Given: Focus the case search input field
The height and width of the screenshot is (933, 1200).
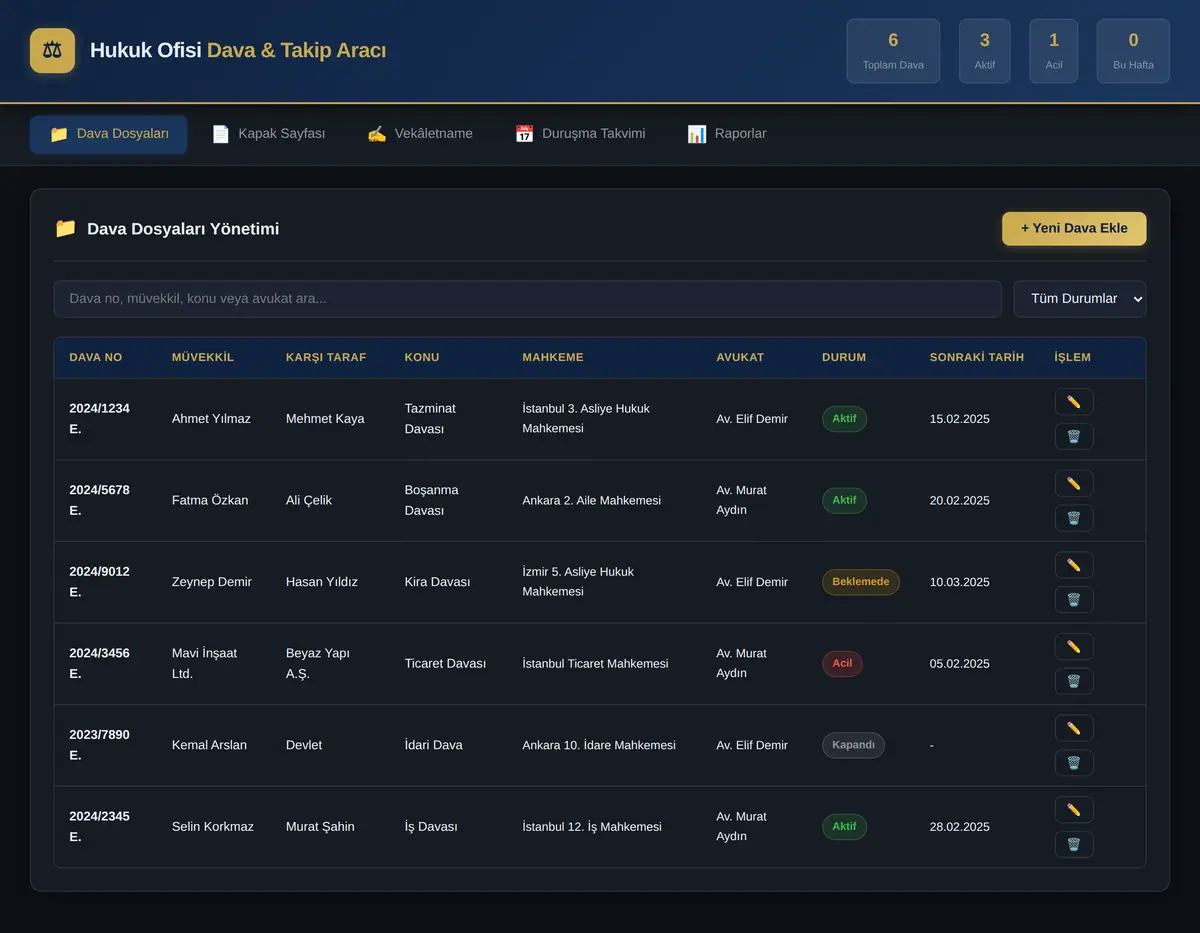Looking at the screenshot, I should pyautogui.click(x=527, y=299).
